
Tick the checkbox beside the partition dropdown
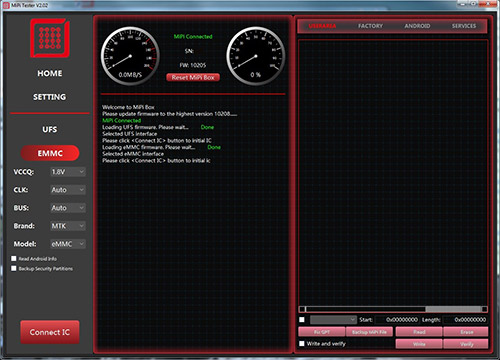coord(302,320)
